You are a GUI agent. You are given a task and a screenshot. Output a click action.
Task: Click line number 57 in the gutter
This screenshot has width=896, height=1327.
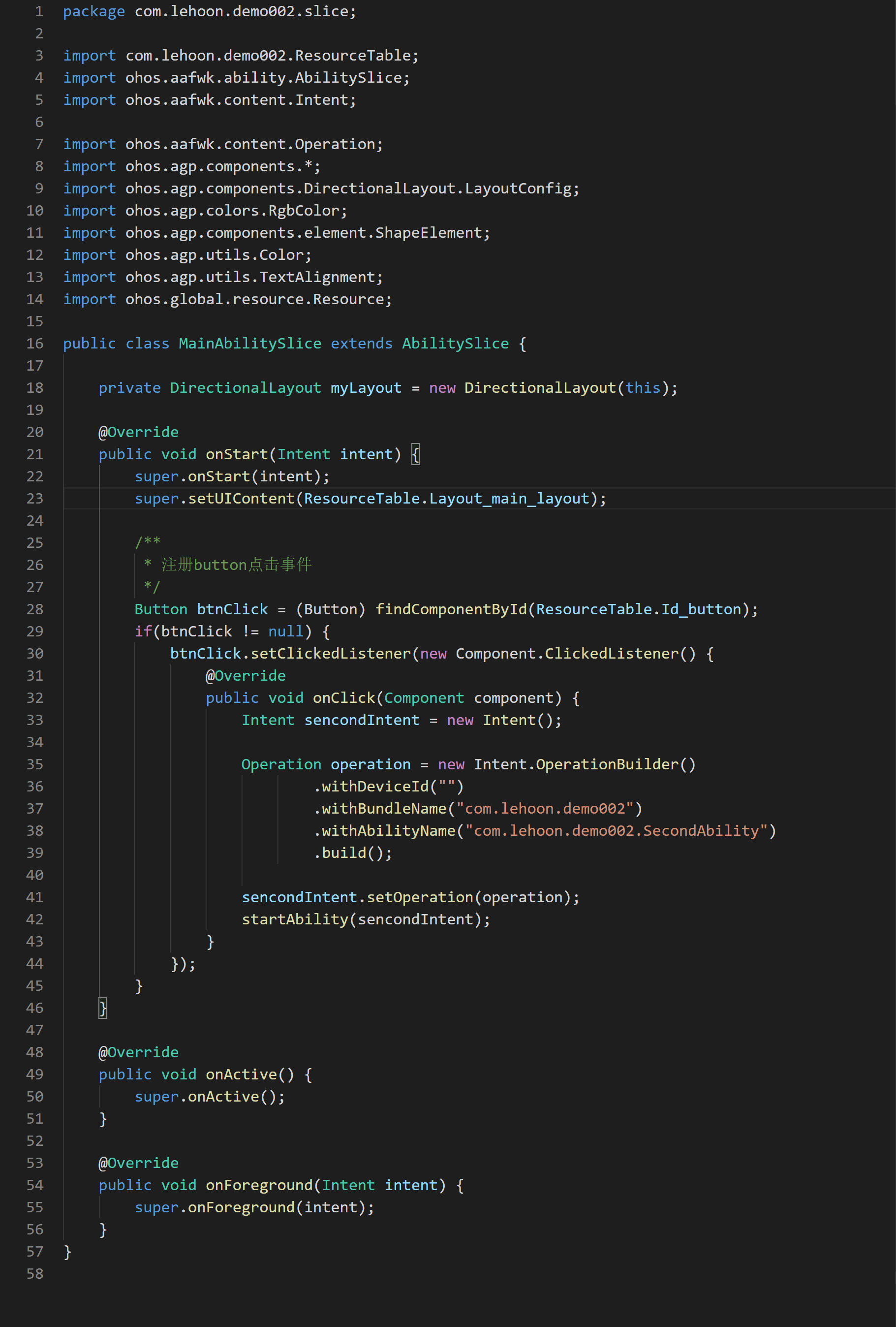pos(35,1252)
